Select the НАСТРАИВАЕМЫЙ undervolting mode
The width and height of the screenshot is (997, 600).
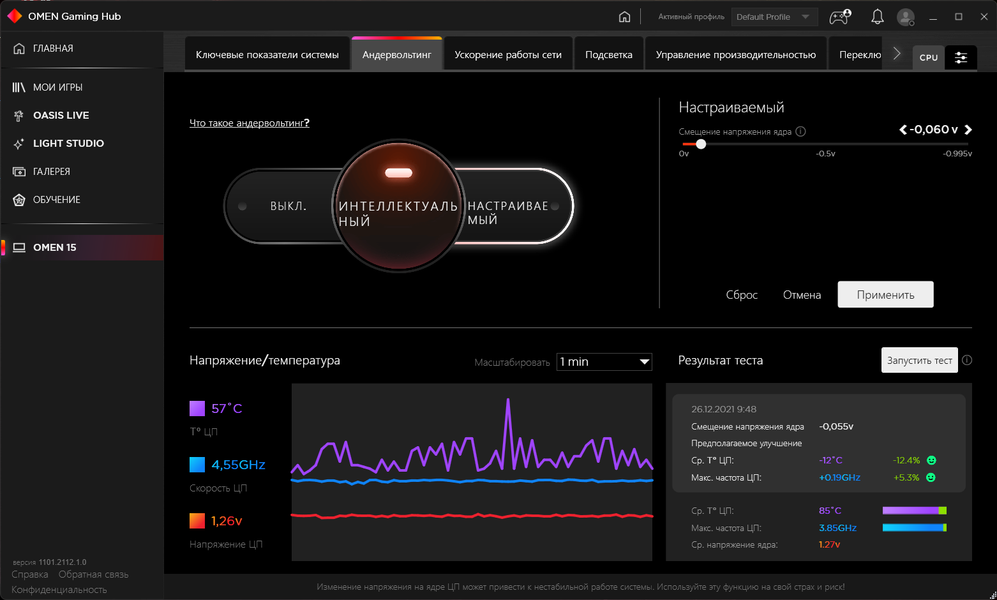click(514, 206)
